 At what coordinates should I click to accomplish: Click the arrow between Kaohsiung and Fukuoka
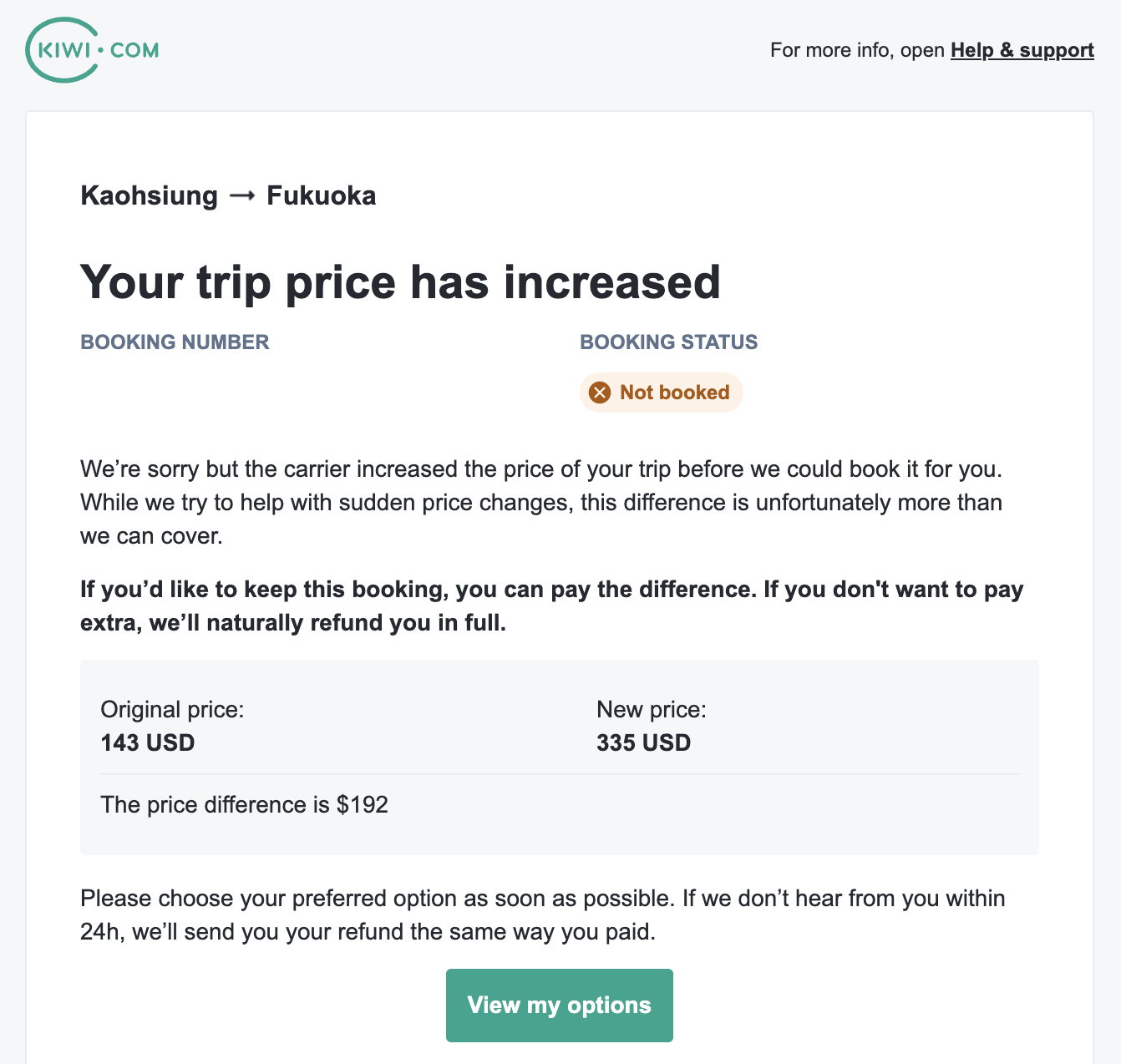(x=242, y=196)
